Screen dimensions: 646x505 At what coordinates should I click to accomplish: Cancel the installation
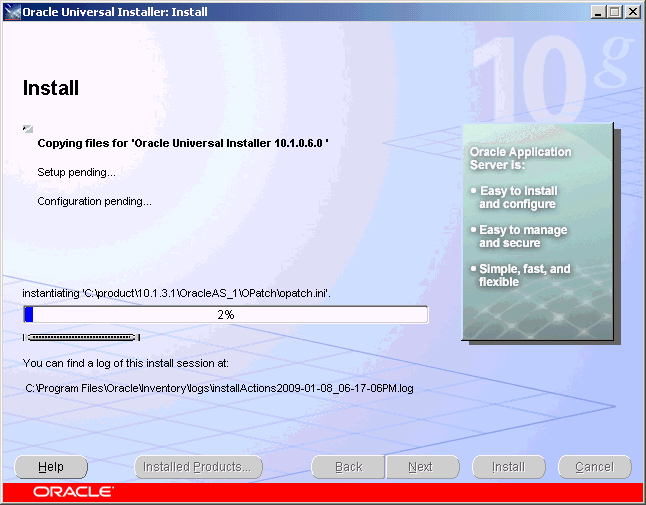[x=595, y=467]
